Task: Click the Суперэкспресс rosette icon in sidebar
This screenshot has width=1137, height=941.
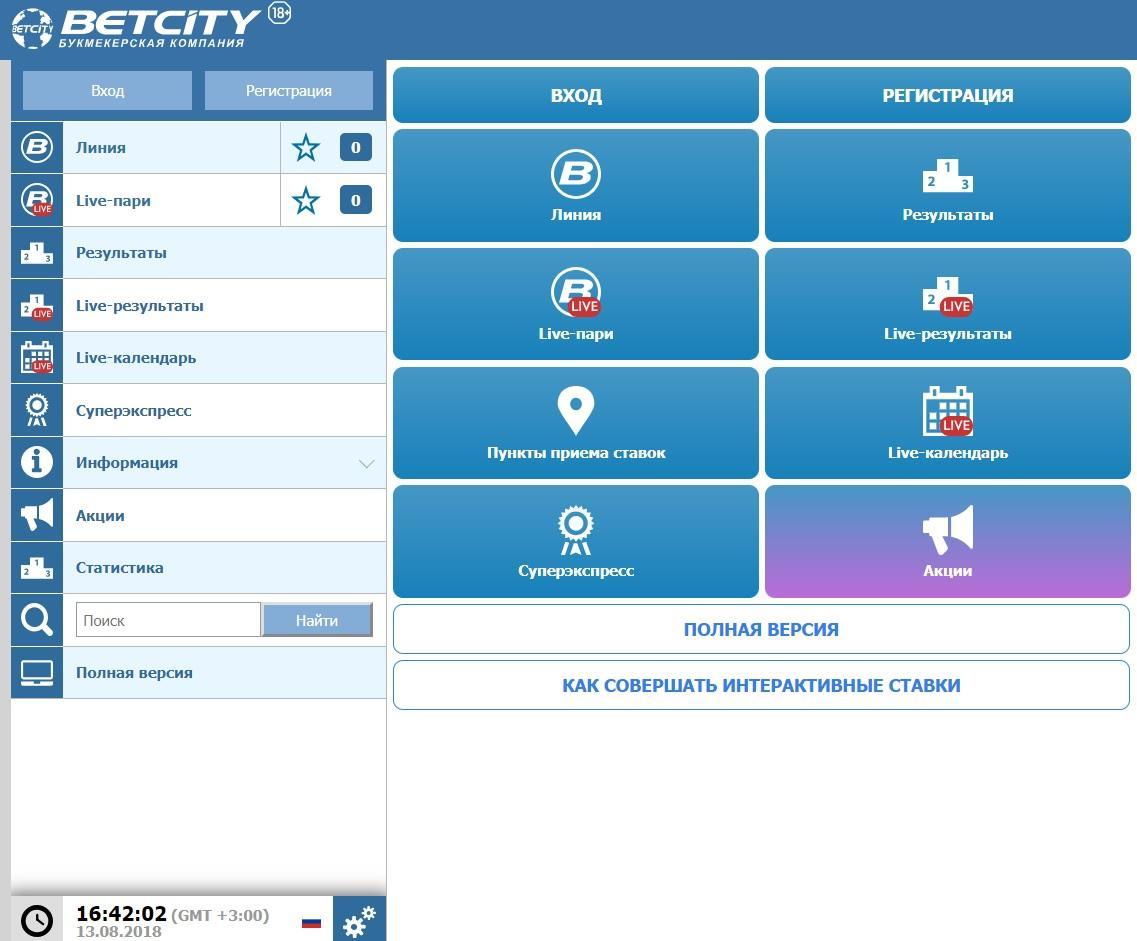Action: 37,410
